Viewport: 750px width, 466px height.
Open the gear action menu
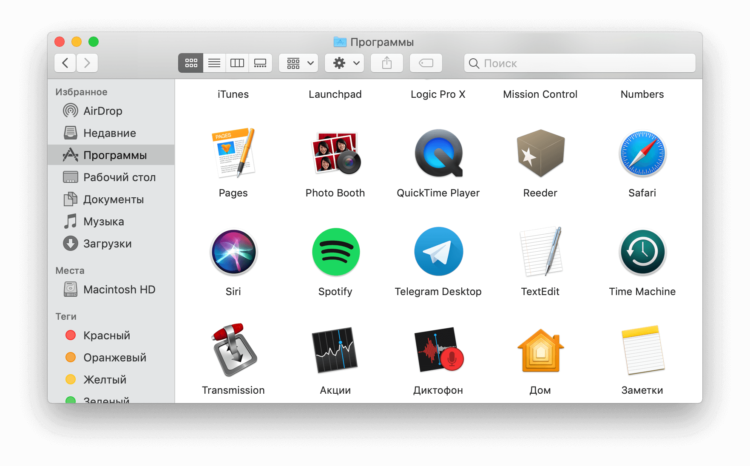click(x=345, y=63)
